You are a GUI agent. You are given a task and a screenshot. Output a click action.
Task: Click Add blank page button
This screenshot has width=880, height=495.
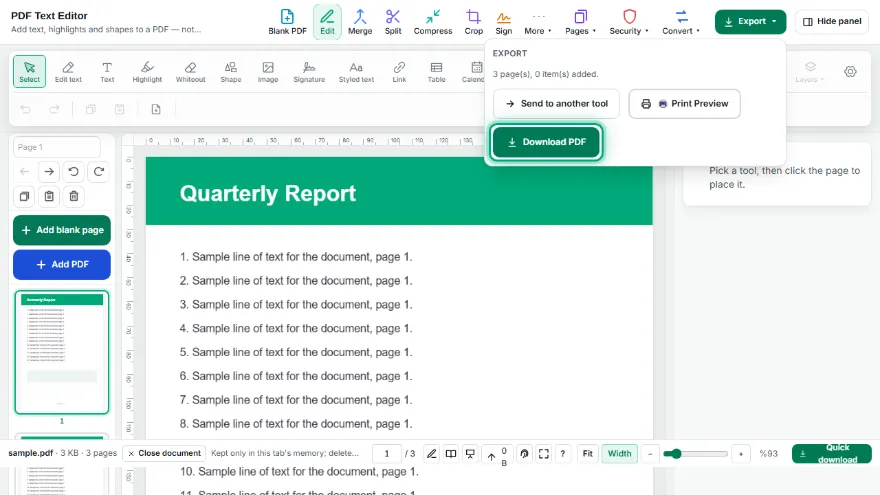[x=62, y=230]
